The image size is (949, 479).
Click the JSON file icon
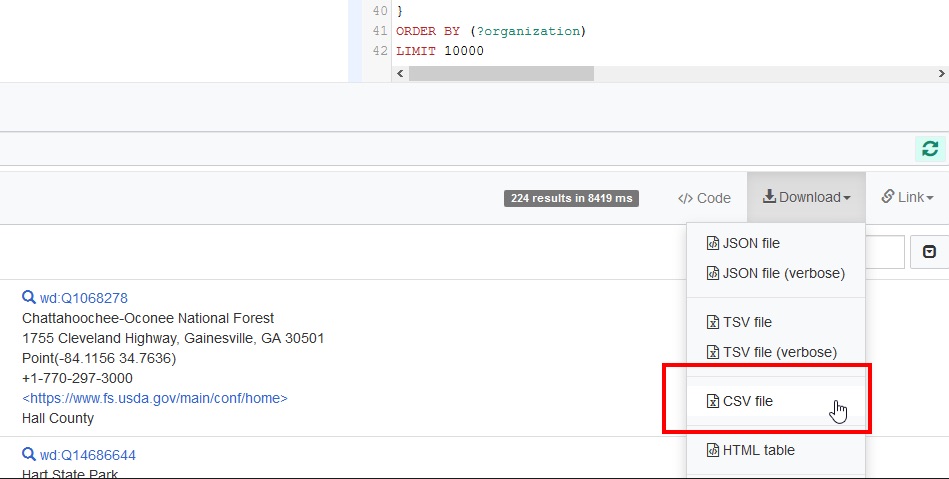pyautogui.click(x=713, y=243)
